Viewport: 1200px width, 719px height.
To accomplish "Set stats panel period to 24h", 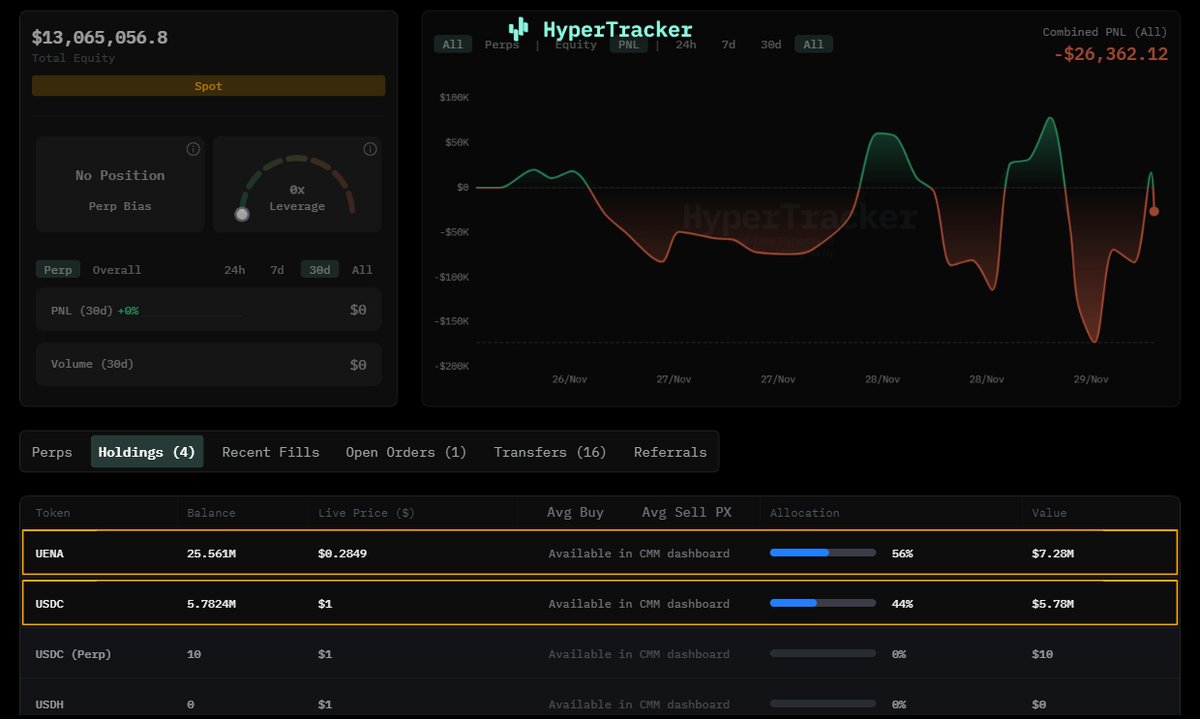I will click(x=234, y=270).
